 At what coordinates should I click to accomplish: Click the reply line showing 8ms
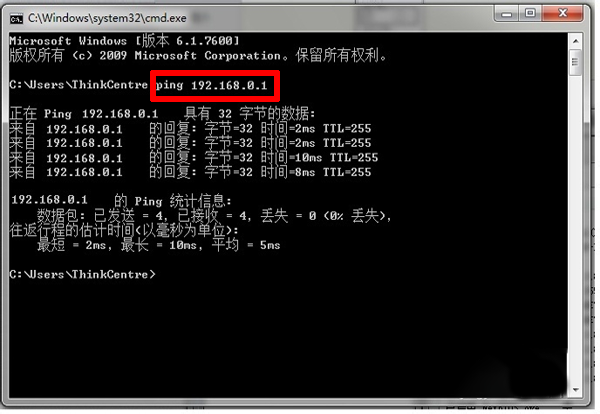[192, 172]
